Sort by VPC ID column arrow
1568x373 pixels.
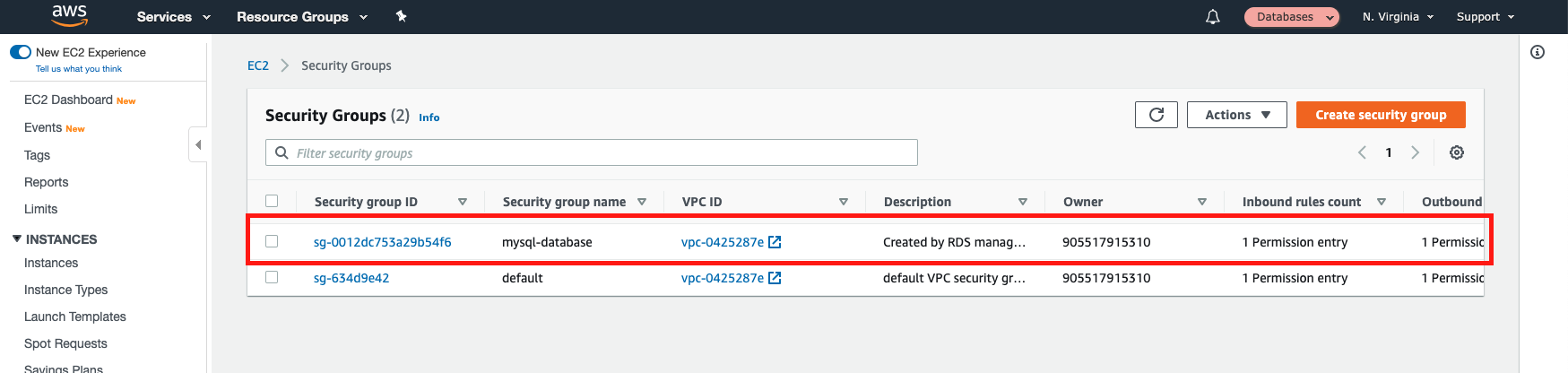844,202
